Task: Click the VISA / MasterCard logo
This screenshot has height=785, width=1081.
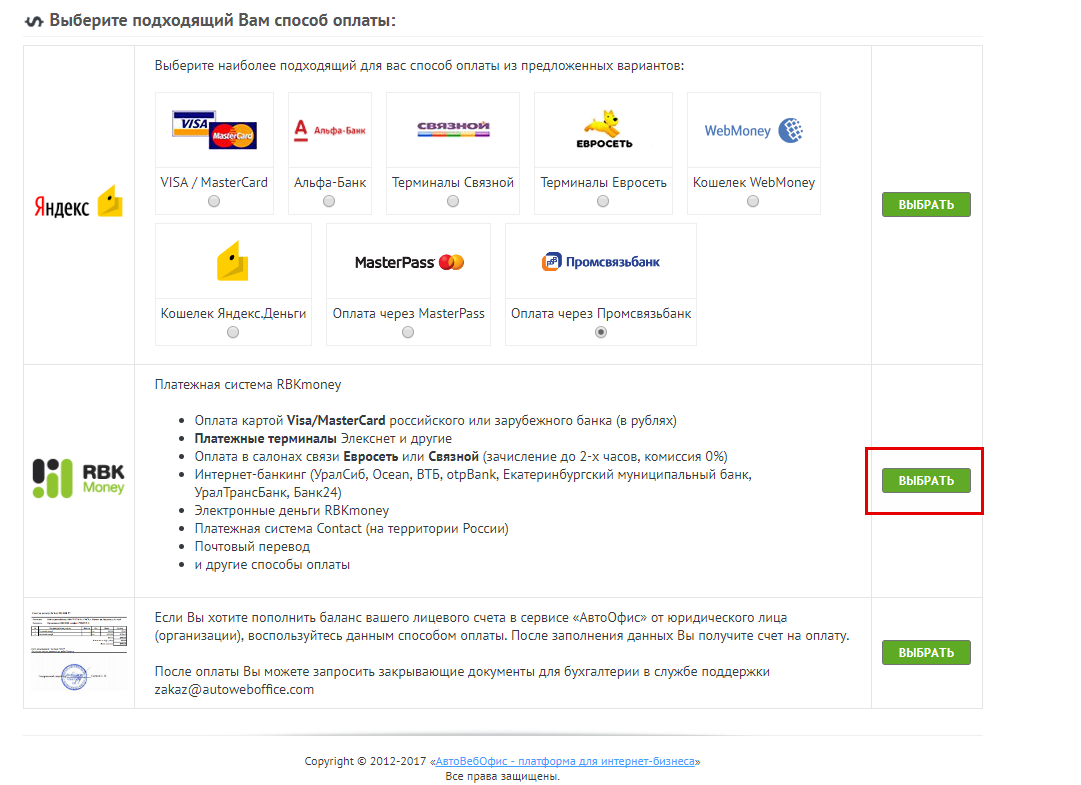Action: [x=214, y=130]
